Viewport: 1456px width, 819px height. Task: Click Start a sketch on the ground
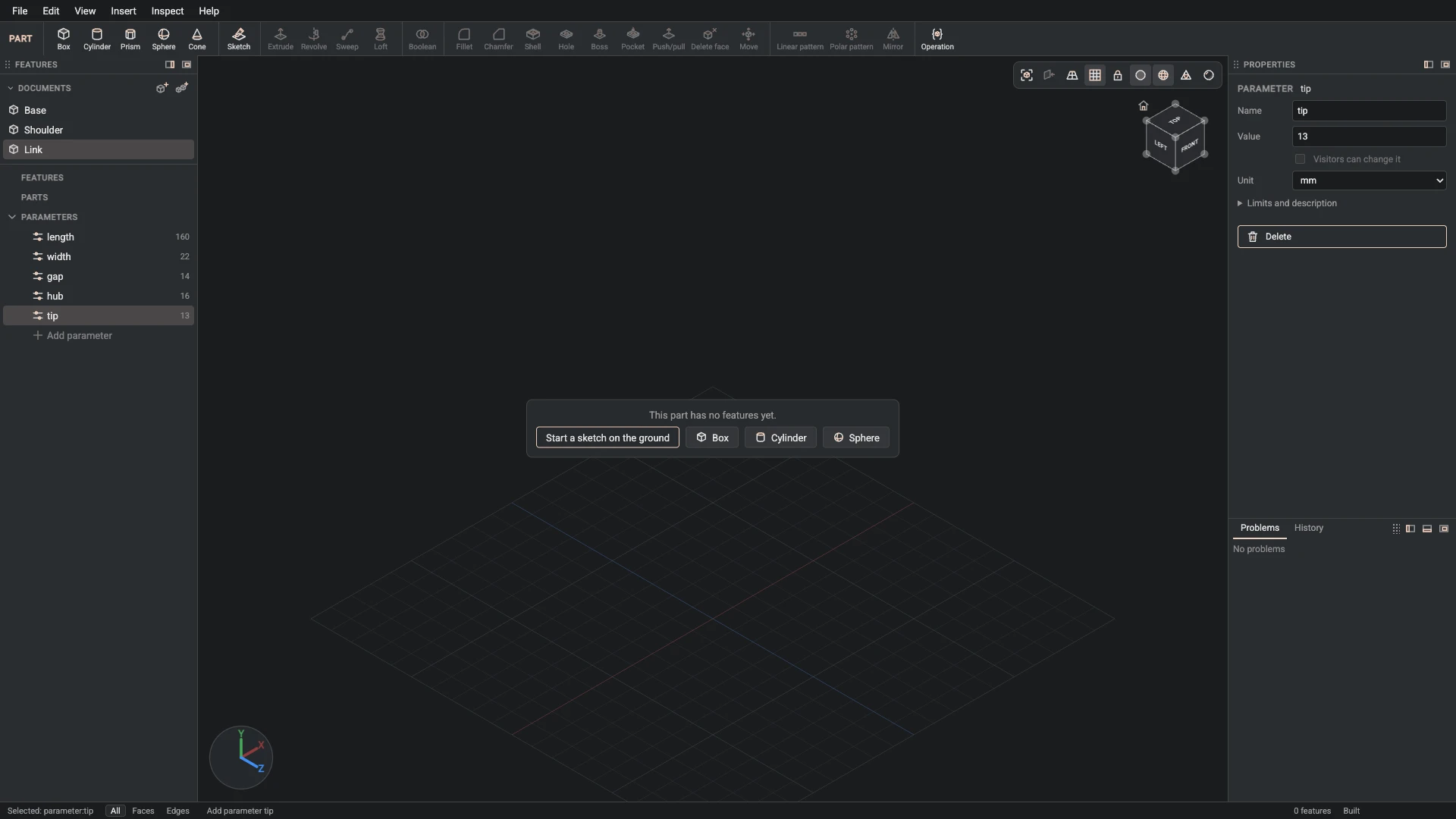point(607,438)
